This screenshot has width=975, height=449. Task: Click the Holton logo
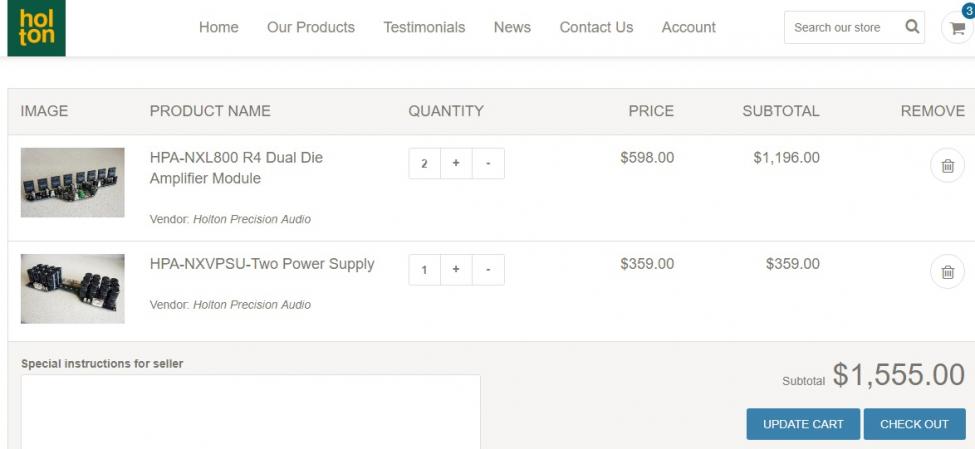36,28
